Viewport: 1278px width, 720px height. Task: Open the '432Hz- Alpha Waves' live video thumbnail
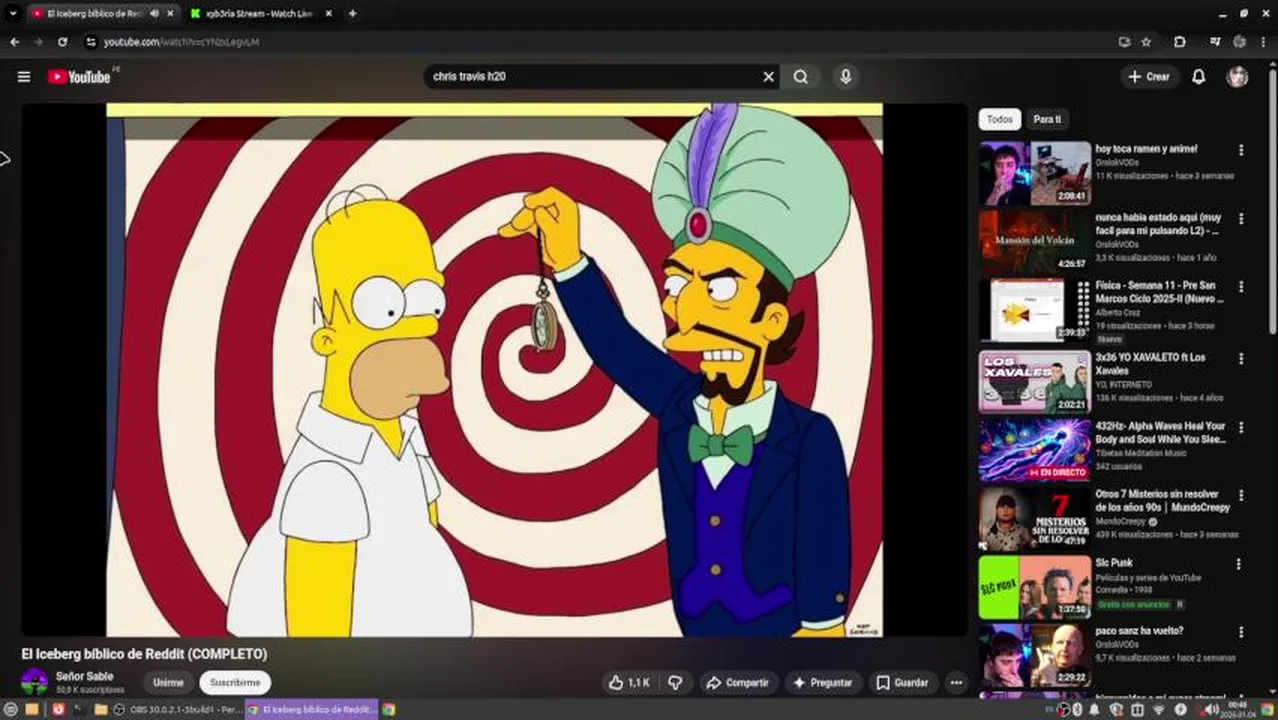click(x=1034, y=450)
